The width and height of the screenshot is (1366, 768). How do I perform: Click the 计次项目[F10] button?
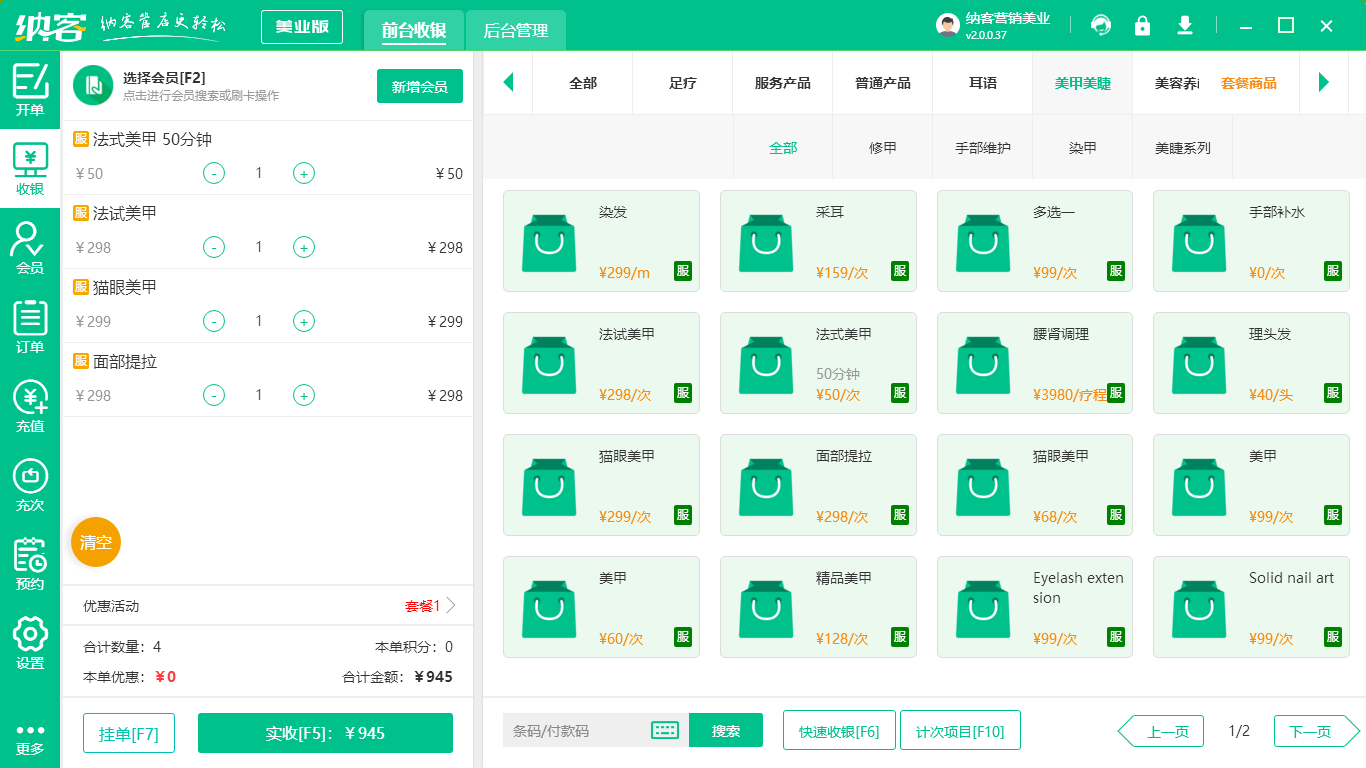[960, 731]
